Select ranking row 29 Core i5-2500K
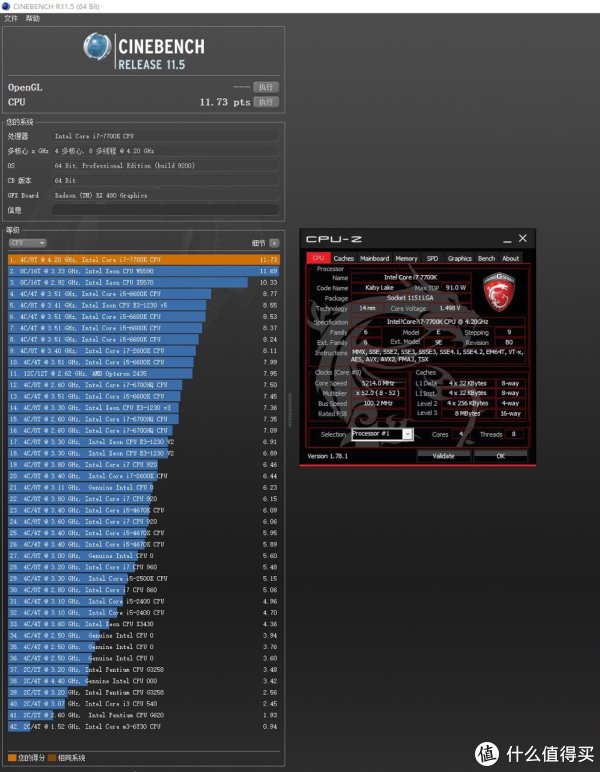 (x=144, y=579)
